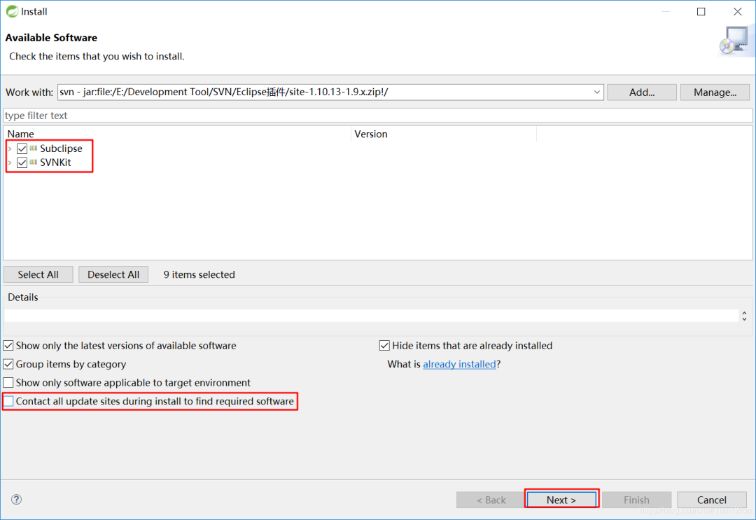The height and width of the screenshot is (520, 756).
Task: Click the Details label
Action: pos(23,297)
